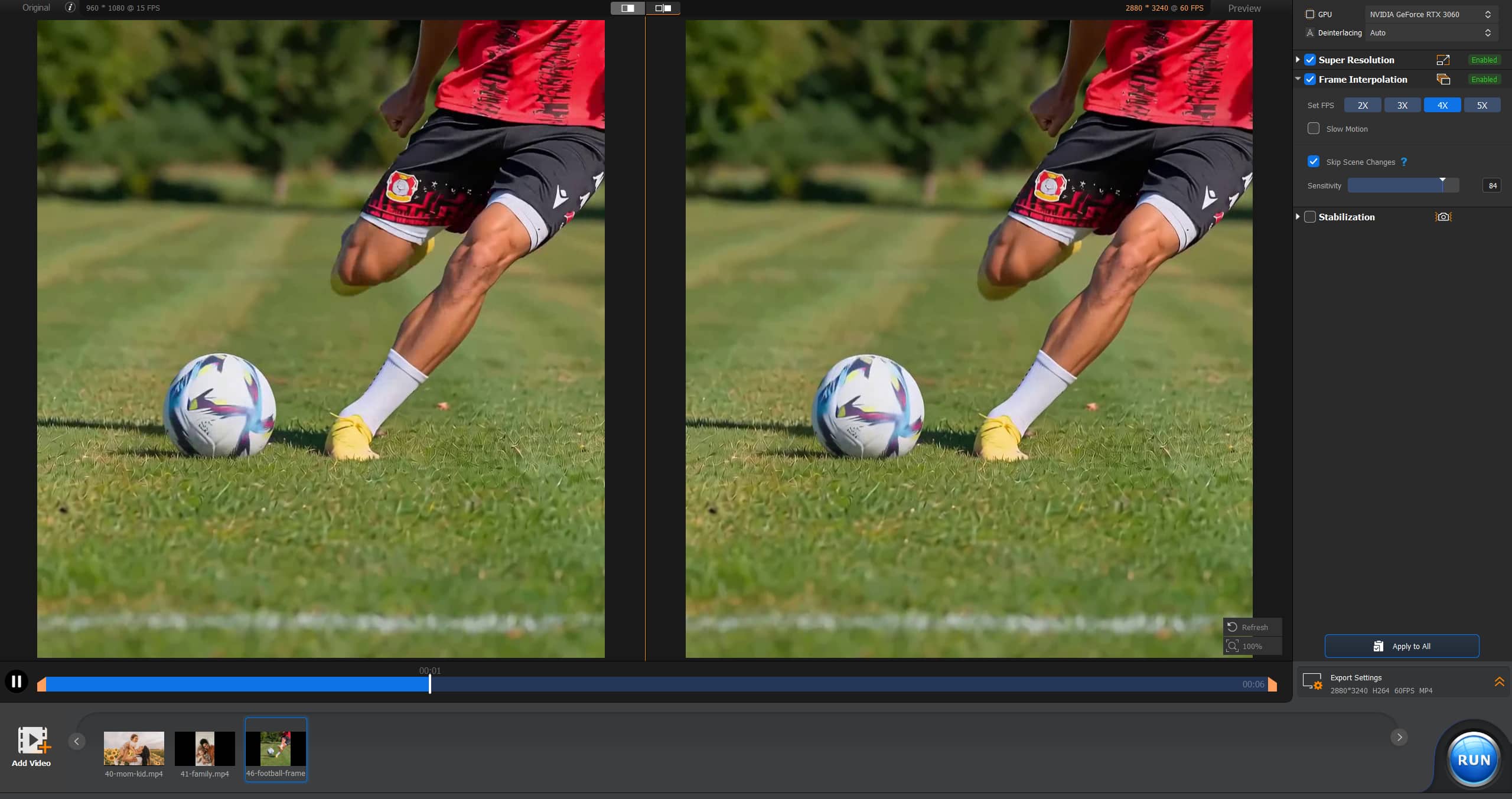Open the Skip Scene Changes help icon
Image resolution: width=1512 pixels, height=799 pixels.
(x=1404, y=162)
